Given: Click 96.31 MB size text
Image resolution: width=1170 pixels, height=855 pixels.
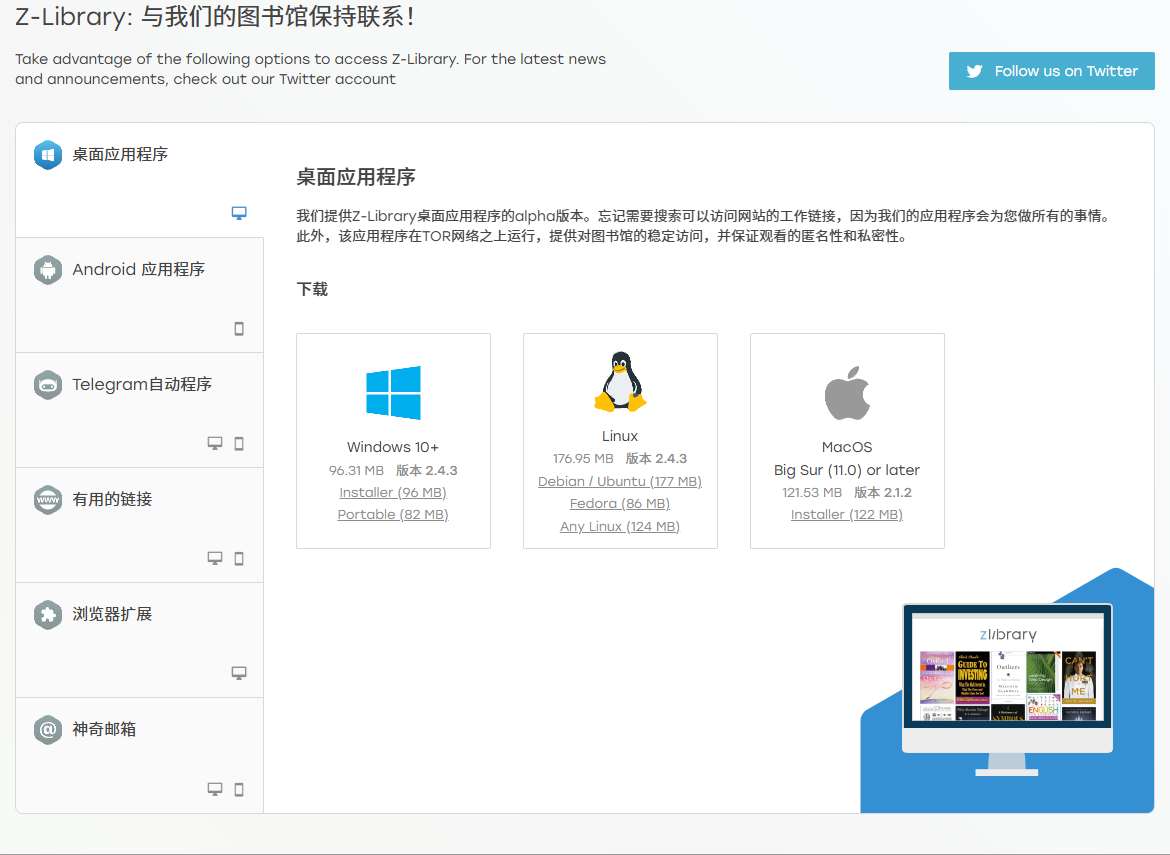Looking at the screenshot, I should tap(356, 470).
